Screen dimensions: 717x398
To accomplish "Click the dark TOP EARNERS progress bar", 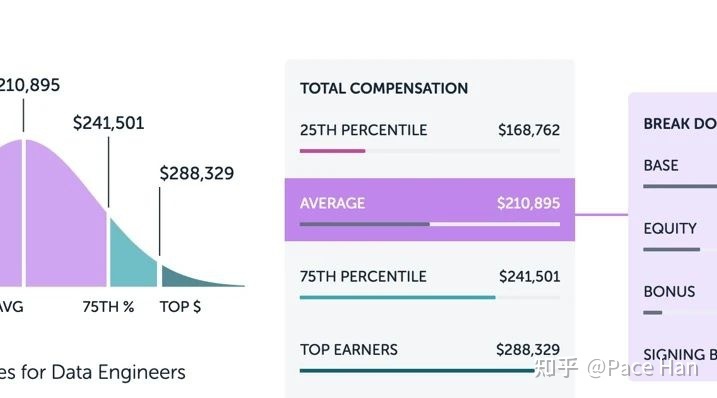I will click(x=417, y=371).
